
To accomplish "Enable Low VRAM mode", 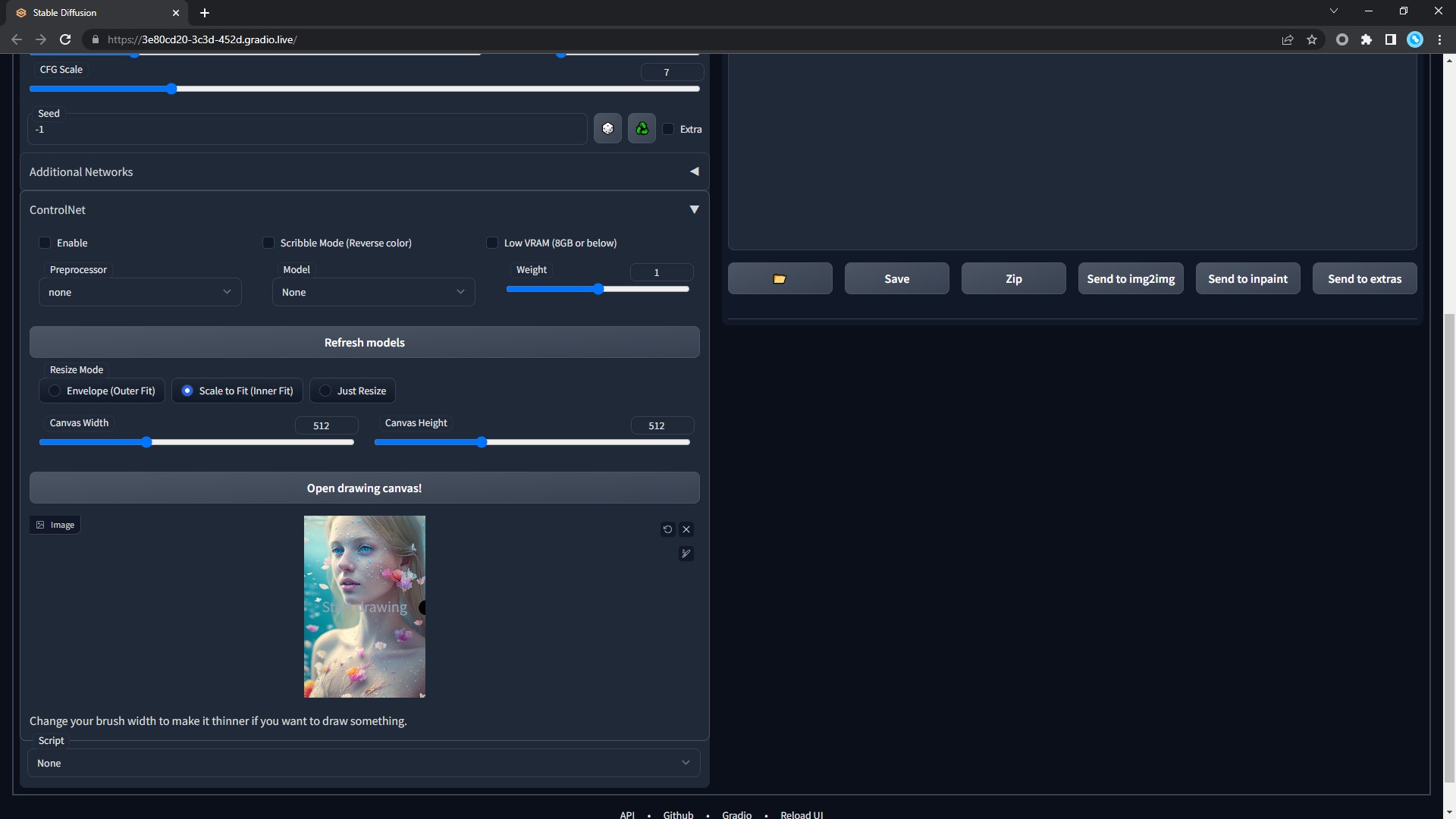I will (x=492, y=243).
